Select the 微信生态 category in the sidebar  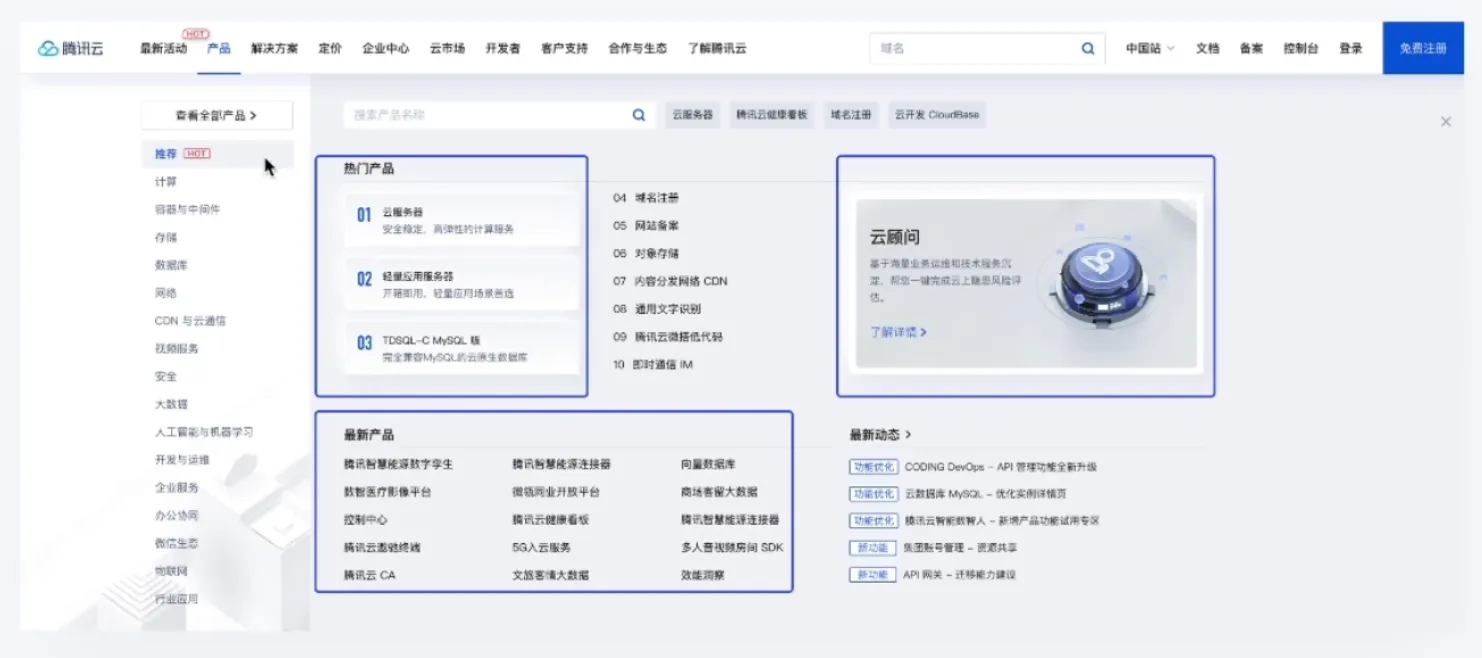177,543
